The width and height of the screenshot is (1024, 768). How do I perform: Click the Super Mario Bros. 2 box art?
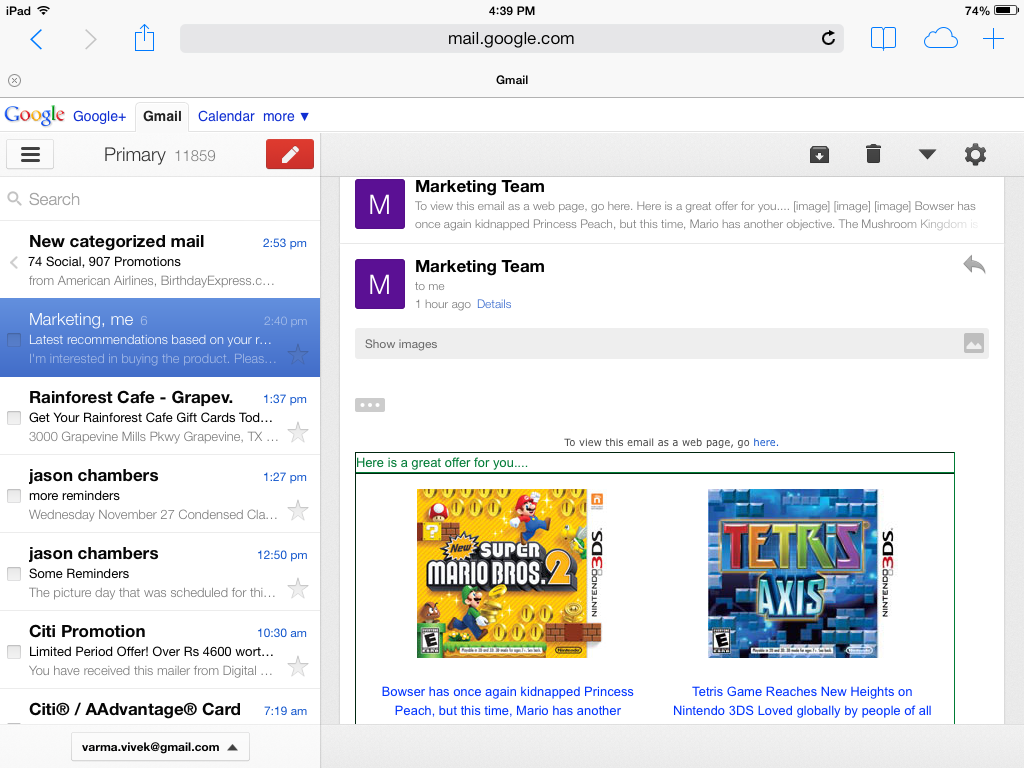pyautogui.click(x=509, y=573)
